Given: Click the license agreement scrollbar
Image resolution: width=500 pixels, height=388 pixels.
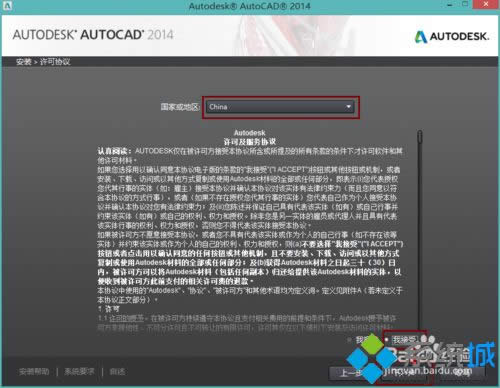Looking at the screenshot, I should point(420,230).
